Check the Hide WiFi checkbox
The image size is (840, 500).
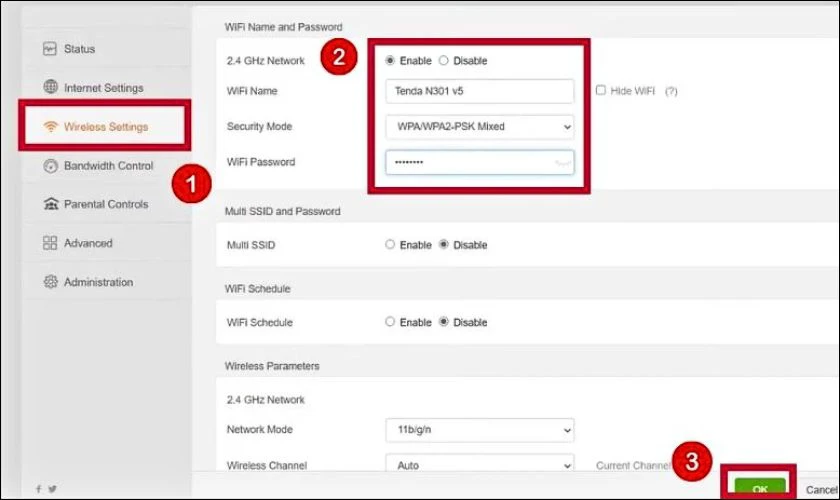[601, 90]
